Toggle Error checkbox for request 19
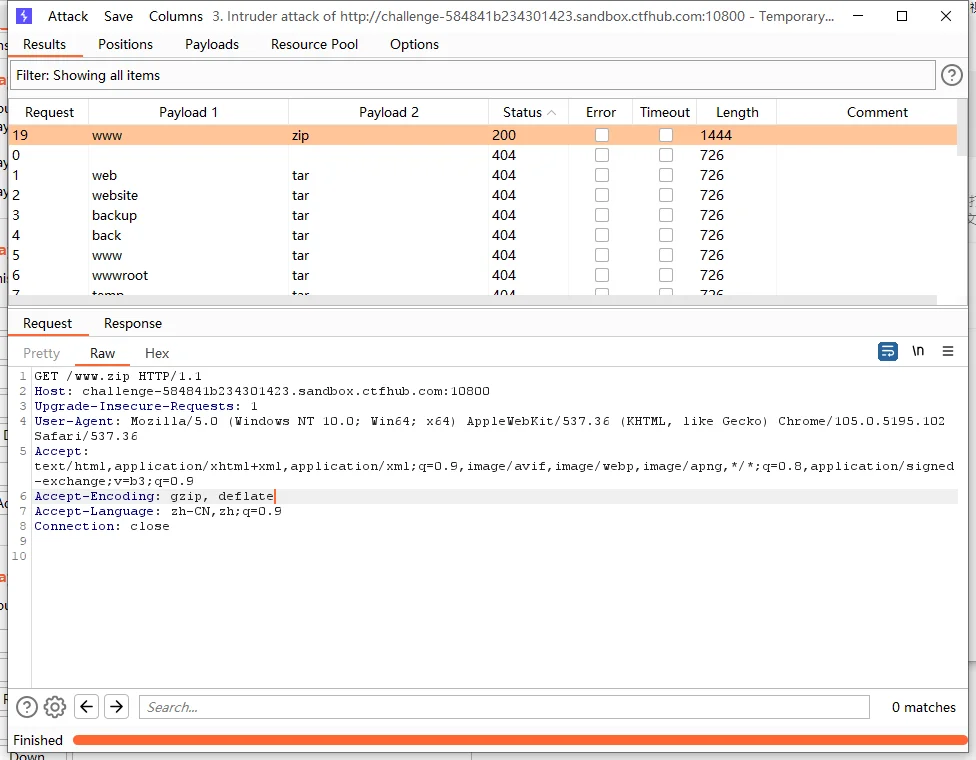Screen dimensions: 976x760 [x=602, y=135]
